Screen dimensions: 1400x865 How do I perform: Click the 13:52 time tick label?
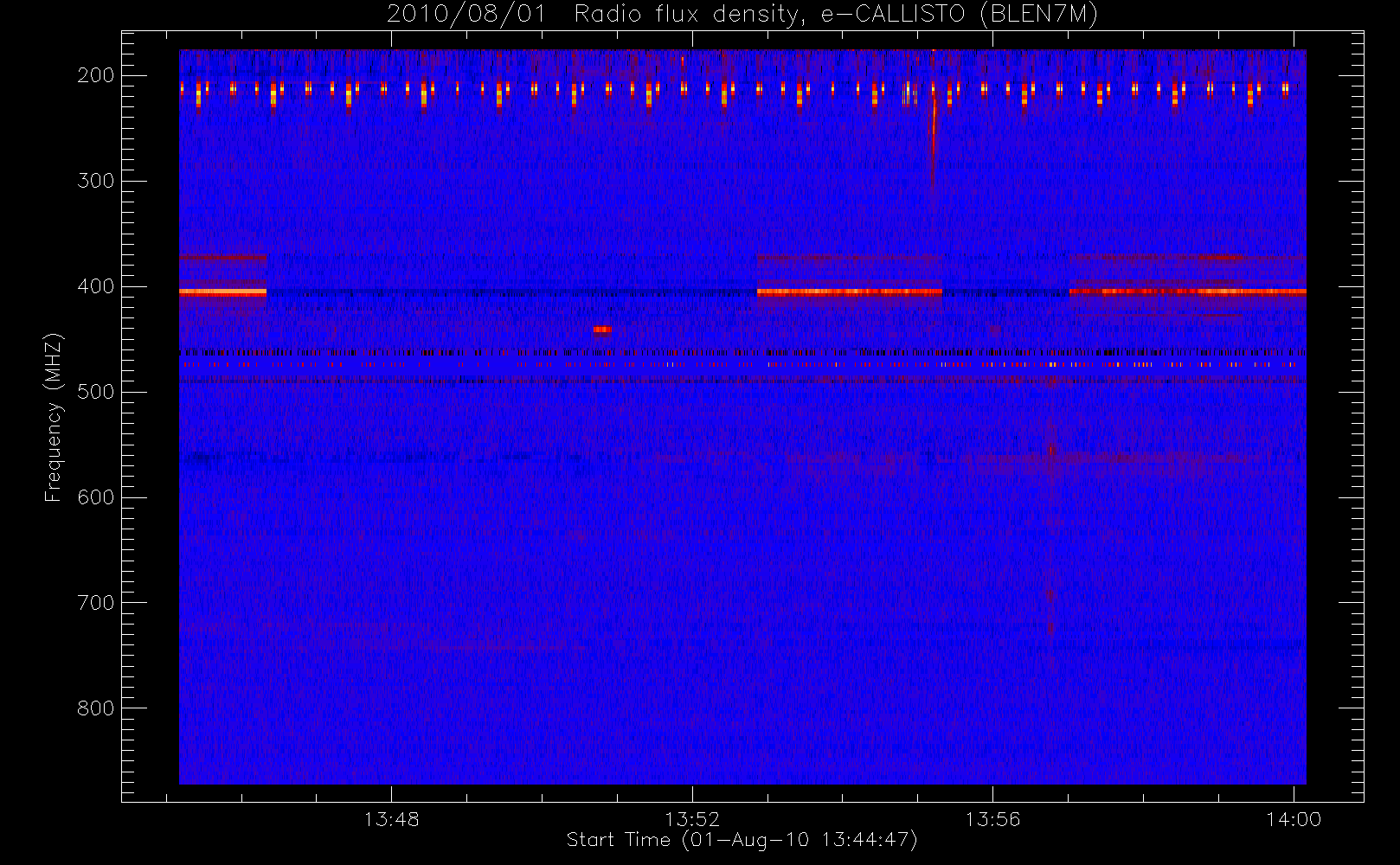click(x=692, y=819)
